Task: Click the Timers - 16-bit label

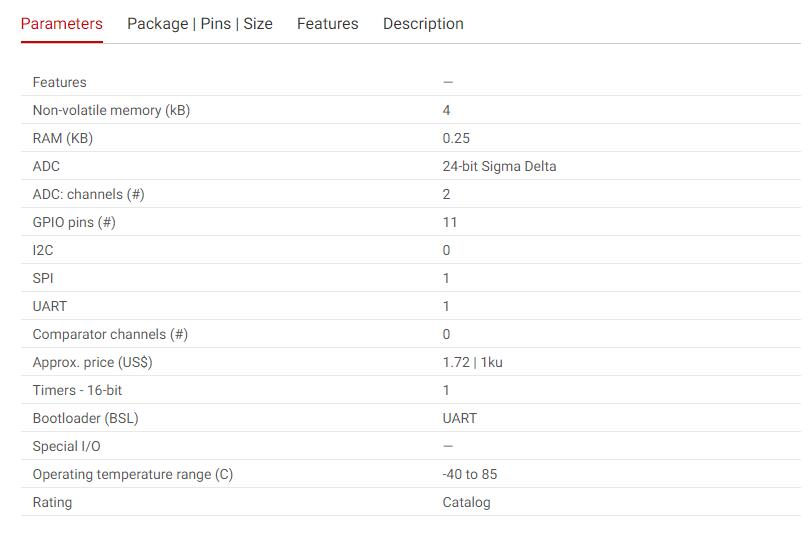Action: 77,390
